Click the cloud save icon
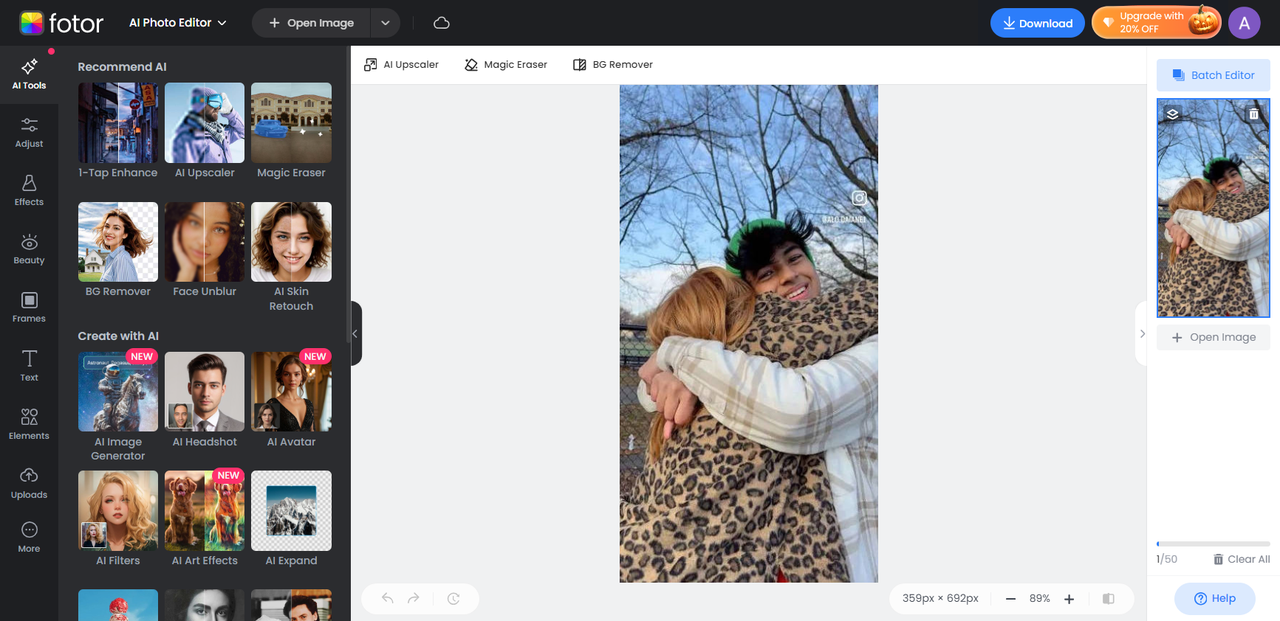Screen dimensions: 1280x621 (442, 23)
